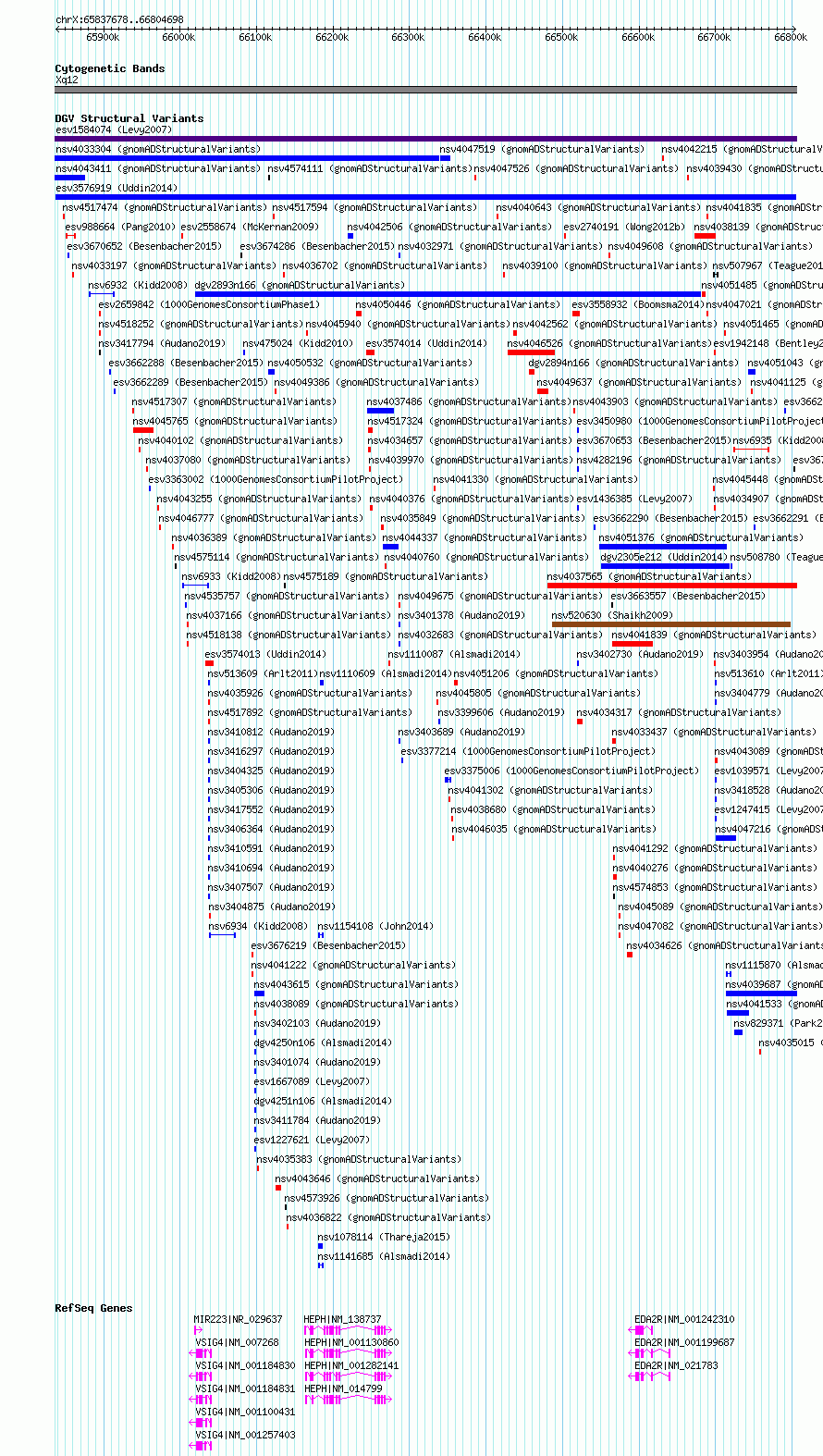Open variant nsv1141685 (Alsmadi2014)
This screenshot has width=823, height=1456.
pyautogui.click(x=384, y=1256)
